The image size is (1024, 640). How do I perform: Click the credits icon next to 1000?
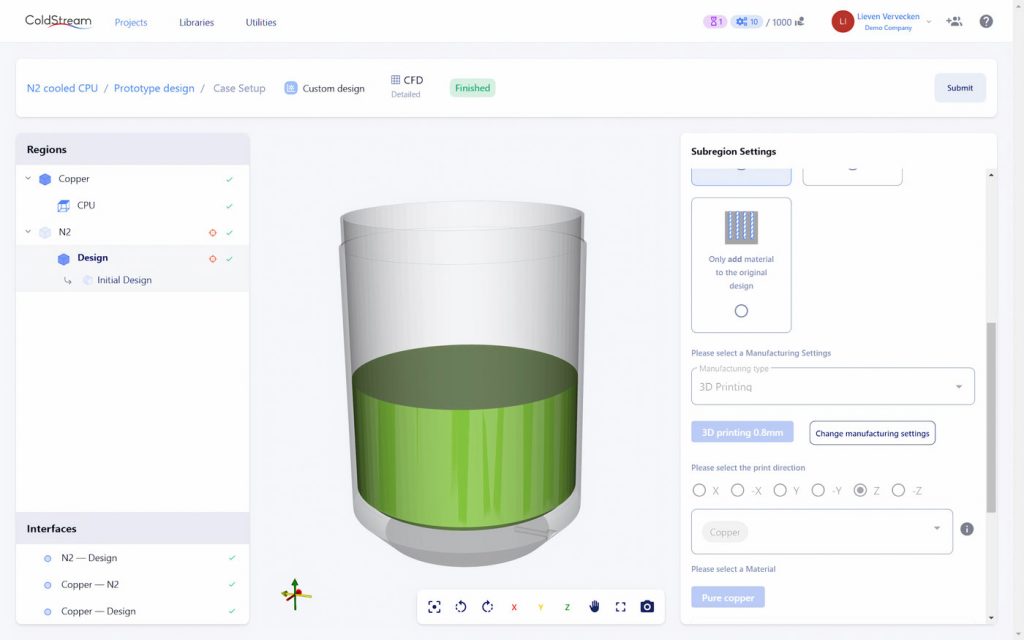click(x=800, y=22)
